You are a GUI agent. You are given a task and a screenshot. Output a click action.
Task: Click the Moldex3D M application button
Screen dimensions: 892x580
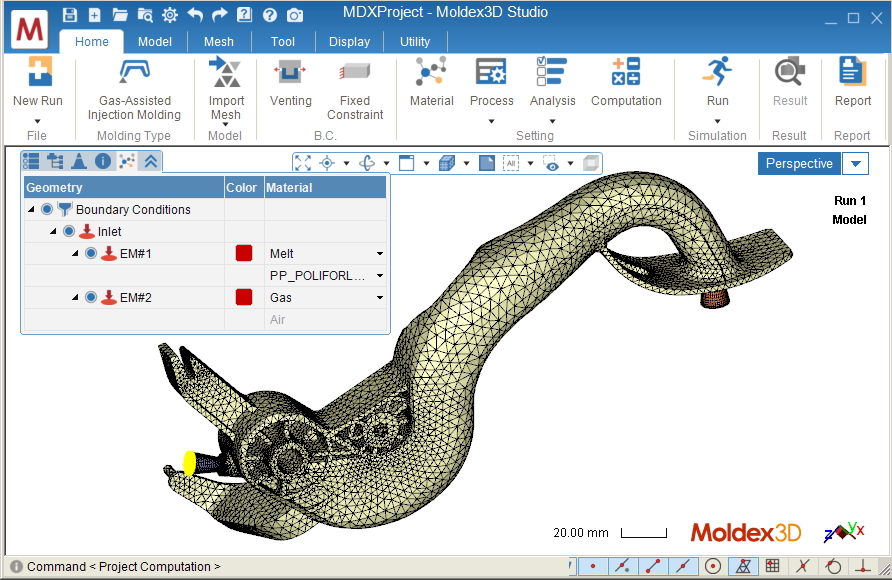click(29, 28)
